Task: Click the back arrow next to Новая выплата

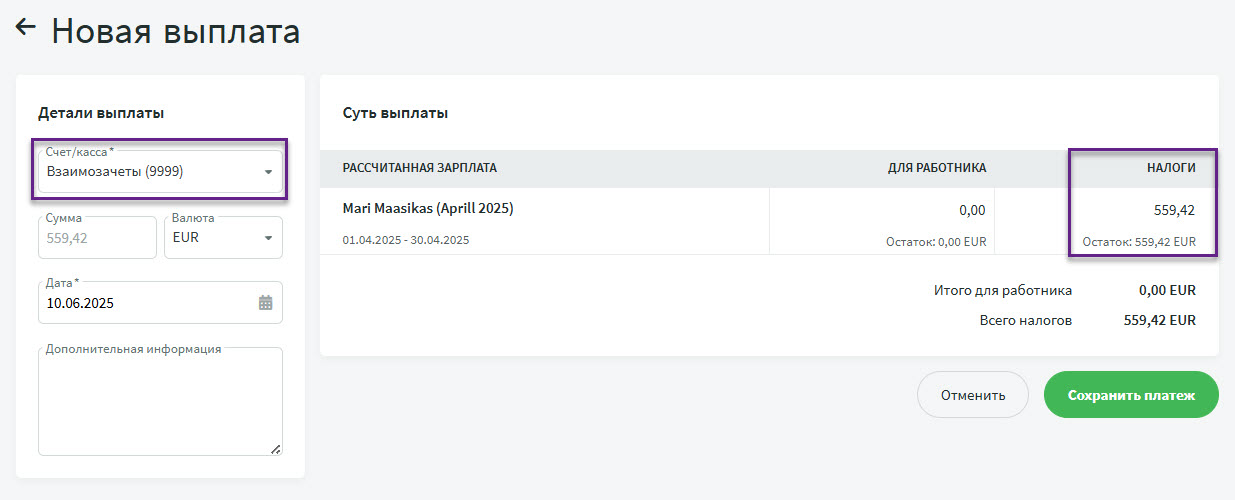Action: pyautogui.click(x=26, y=29)
